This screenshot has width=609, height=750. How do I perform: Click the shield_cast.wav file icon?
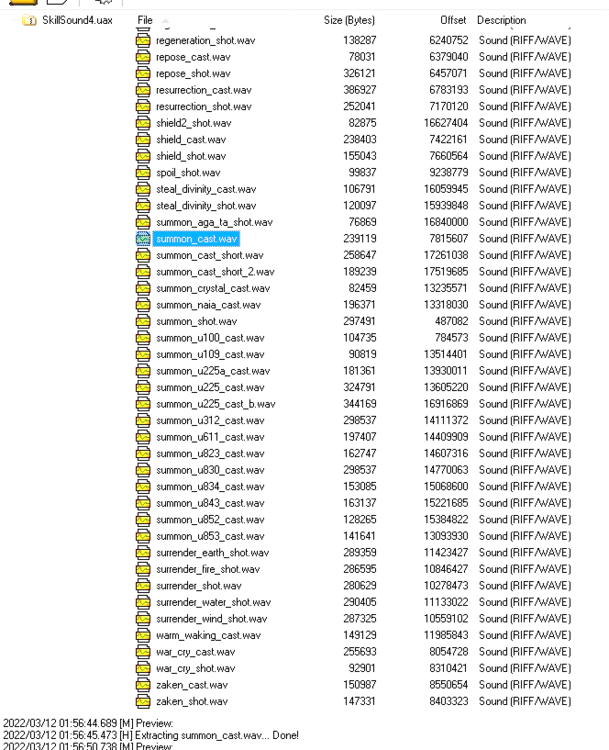coord(143,140)
